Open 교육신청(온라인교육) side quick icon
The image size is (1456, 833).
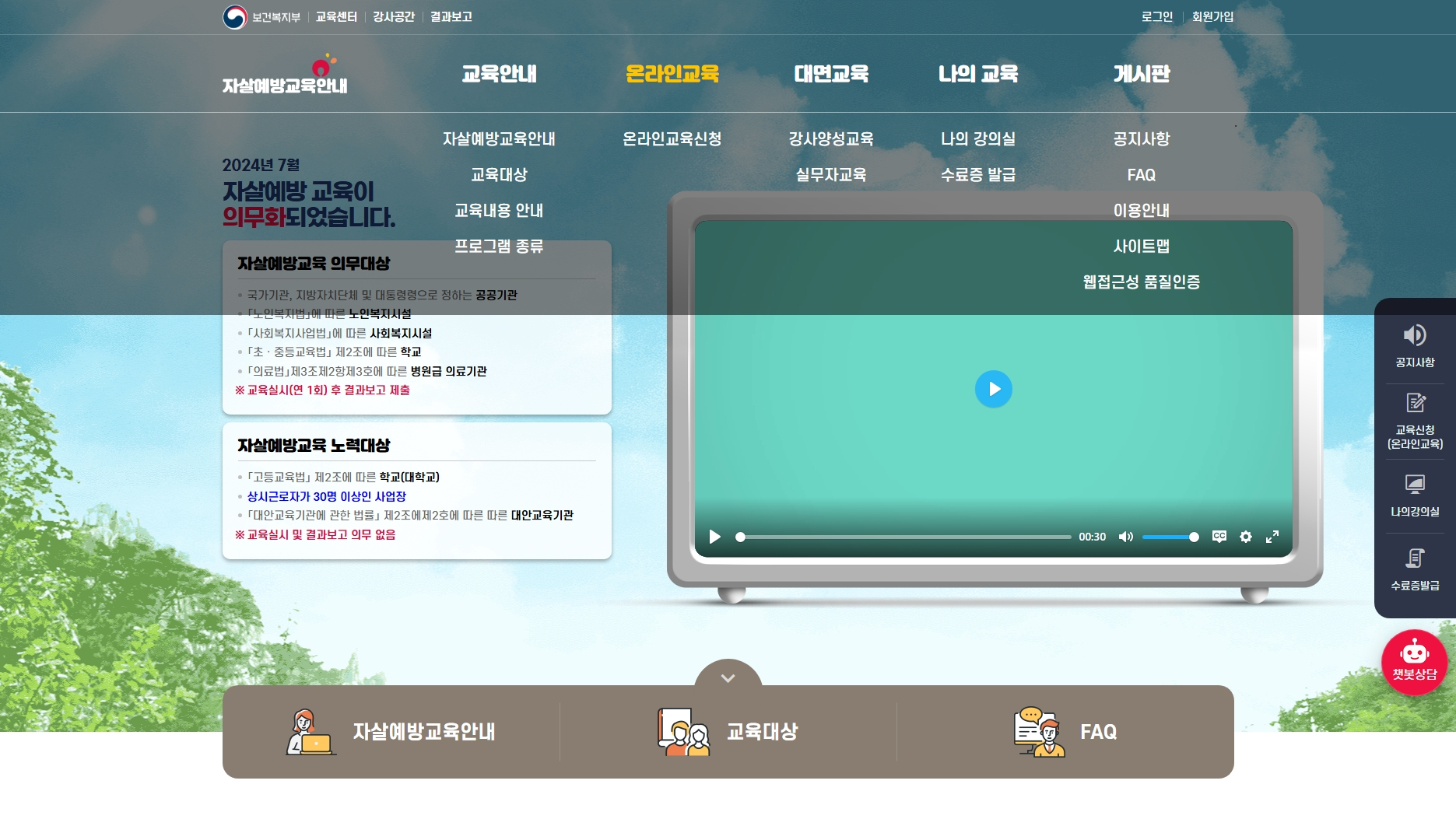click(1415, 421)
